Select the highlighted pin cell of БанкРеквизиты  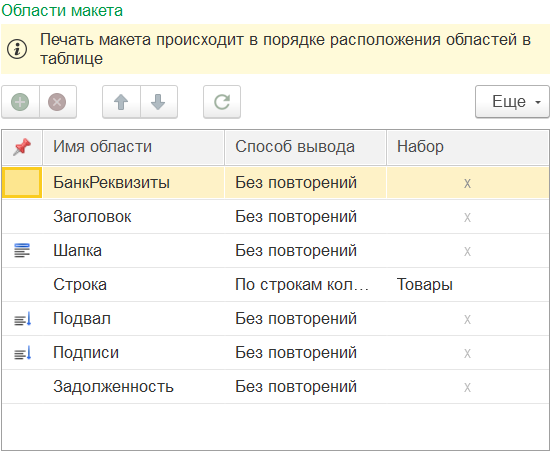click(x=22, y=182)
